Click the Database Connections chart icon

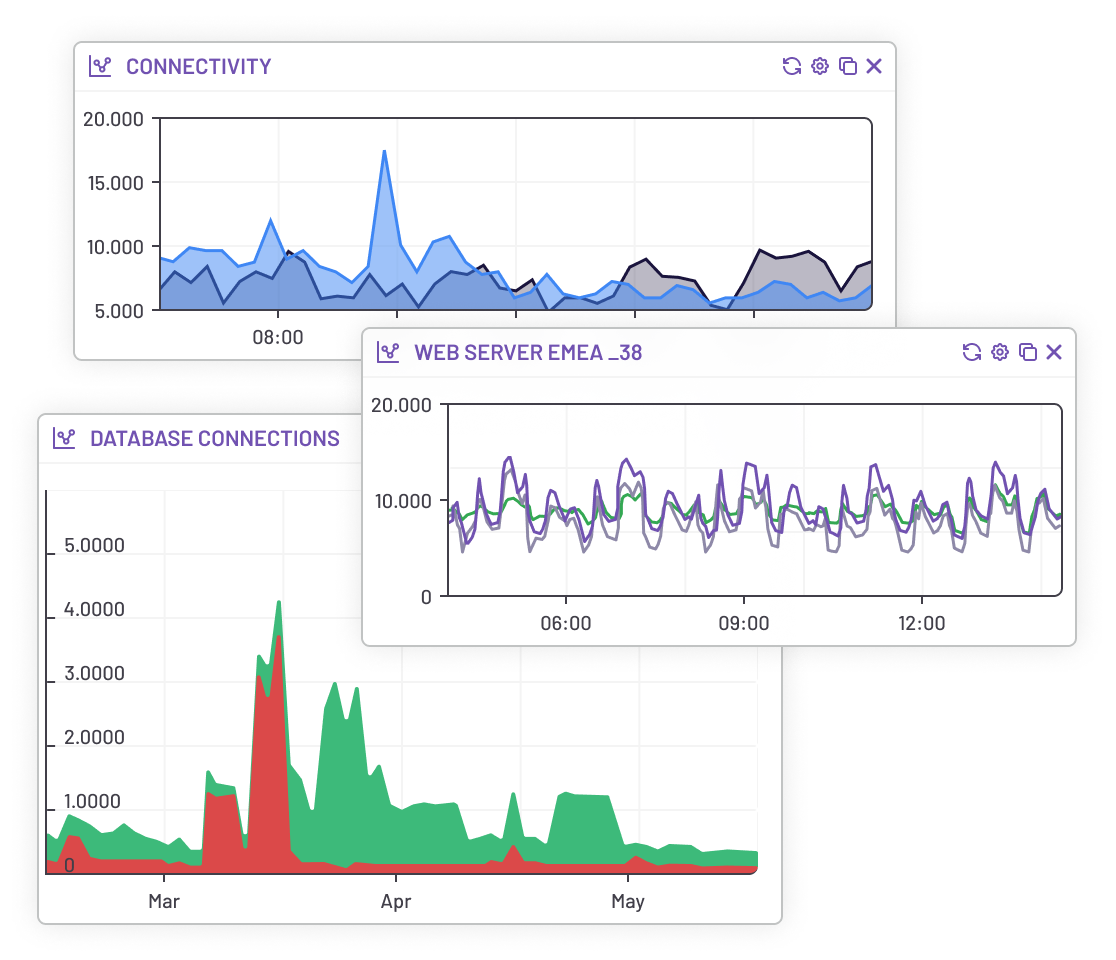click(64, 438)
